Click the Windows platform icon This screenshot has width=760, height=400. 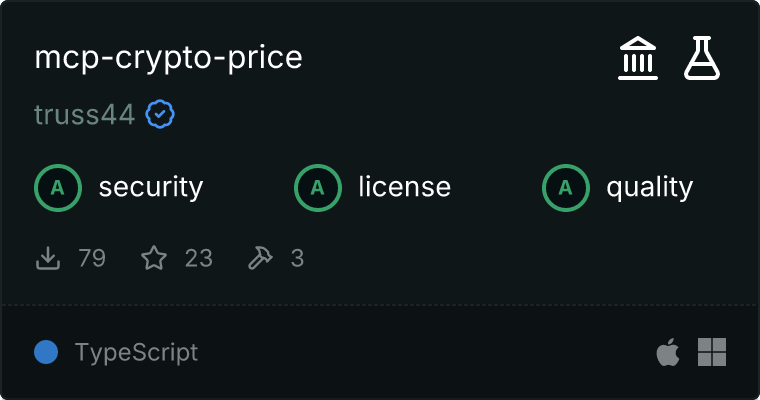pyautogui.click(x=712, y=352)
